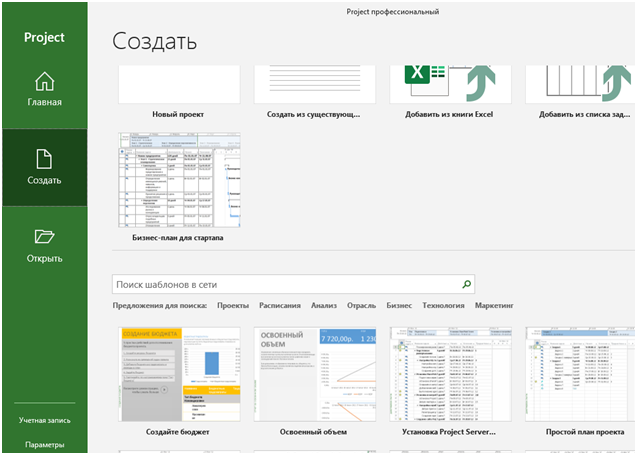Open the Простой план проекта template
637x455 pixels.
580,374
